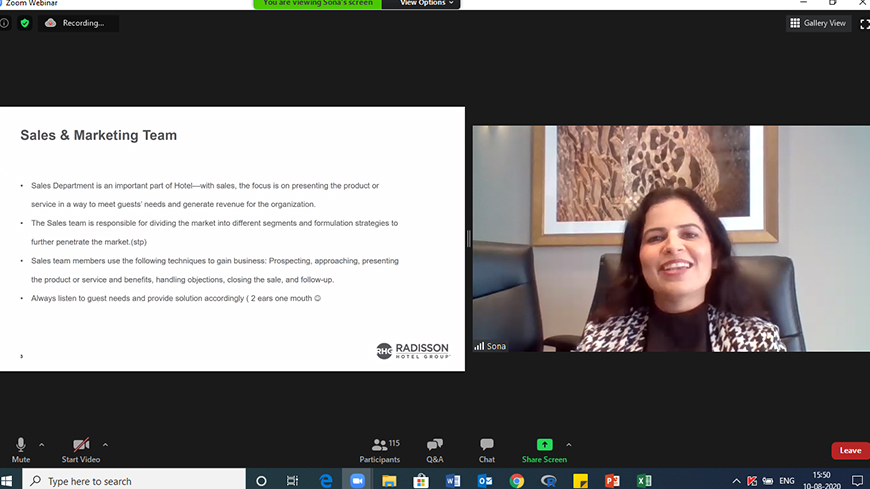Click the divider between slide and video

coord(468,238)
